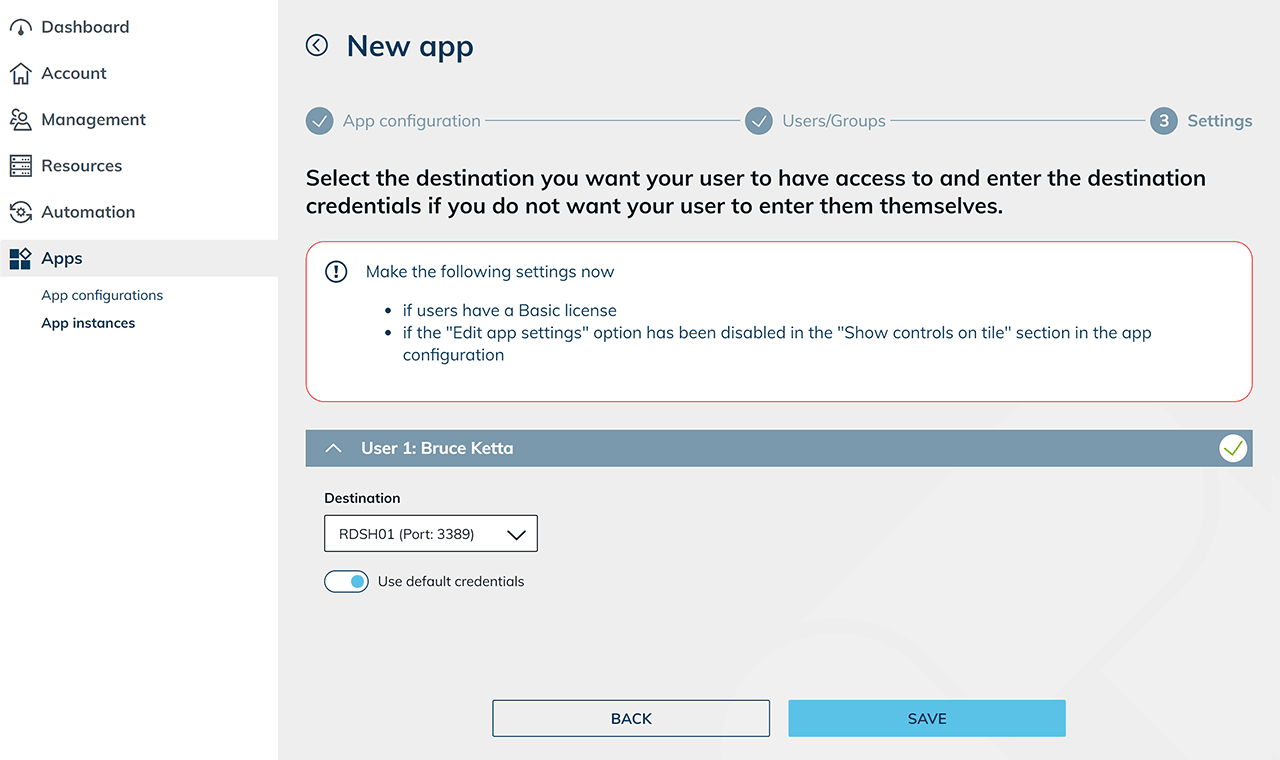Click the BACK button

click(x=631, y=718)
